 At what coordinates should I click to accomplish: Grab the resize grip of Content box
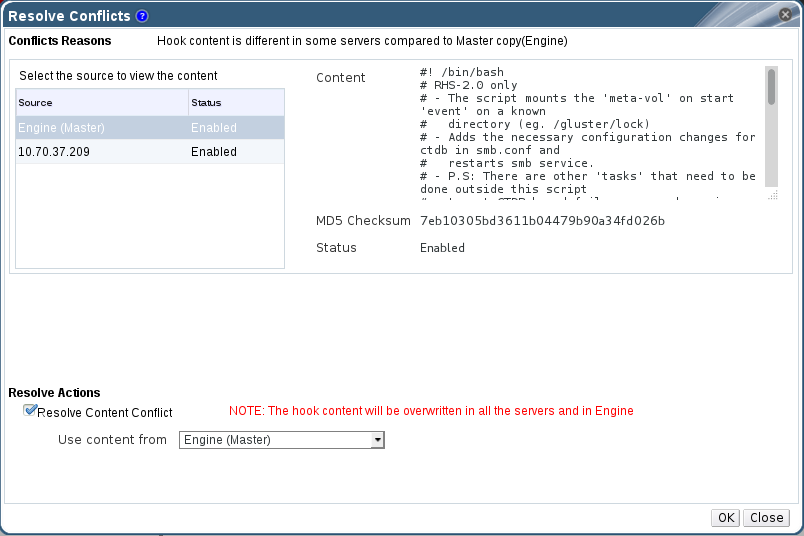click(x=772, y=196)
